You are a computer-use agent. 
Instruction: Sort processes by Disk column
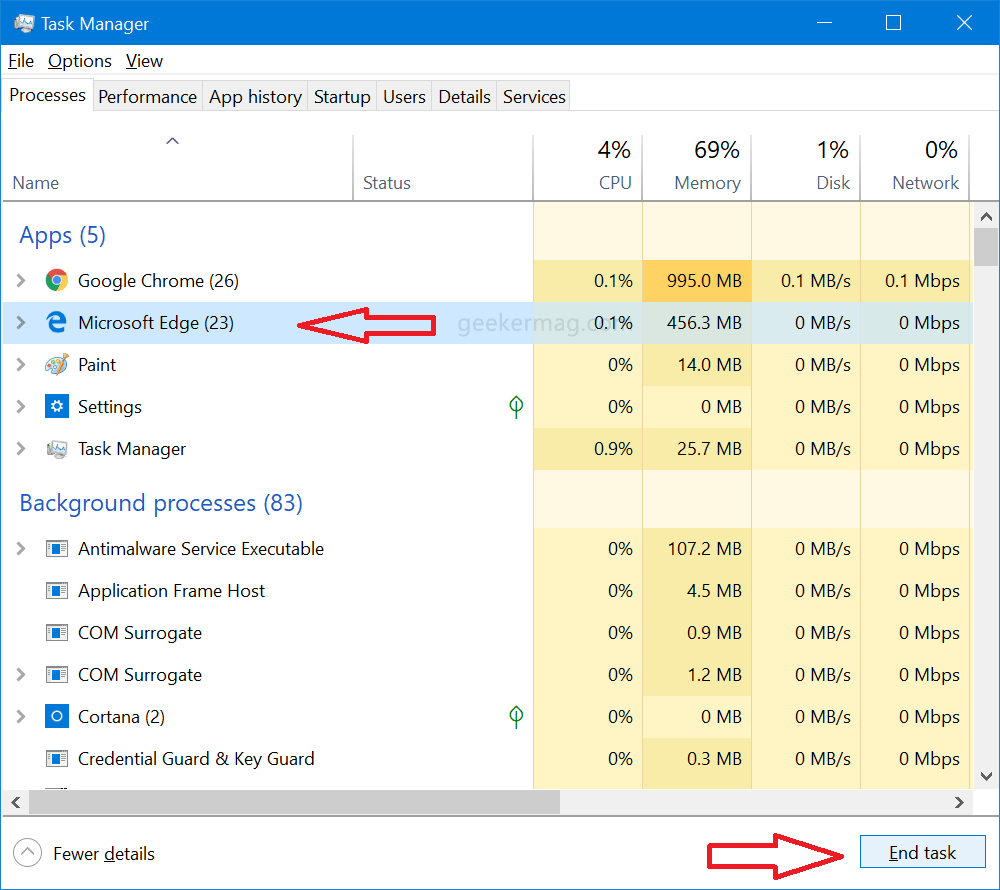point(805,168)
